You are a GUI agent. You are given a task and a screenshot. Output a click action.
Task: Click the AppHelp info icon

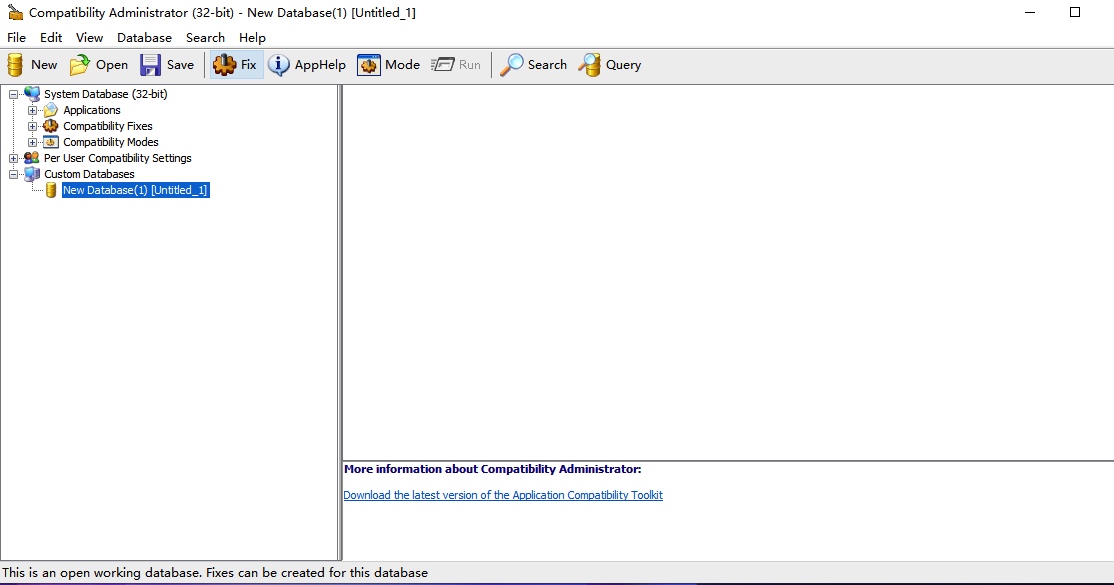[x=278, y=65]
